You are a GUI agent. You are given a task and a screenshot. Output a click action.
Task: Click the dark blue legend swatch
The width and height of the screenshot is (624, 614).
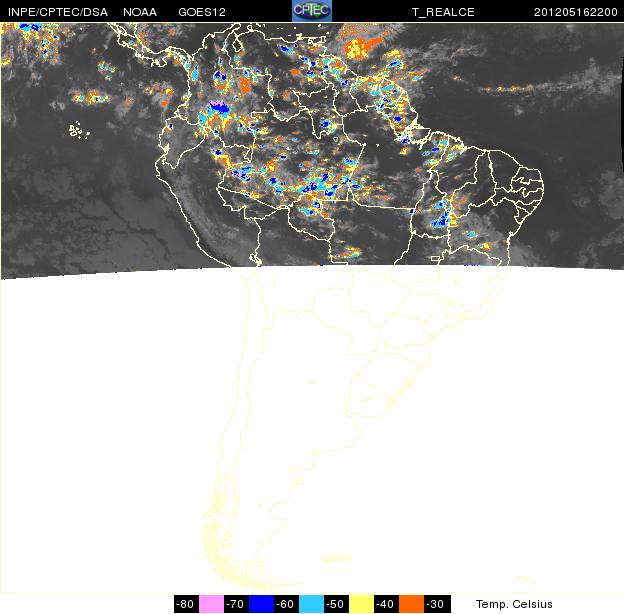pyautogui.click(x=261, y=604)
